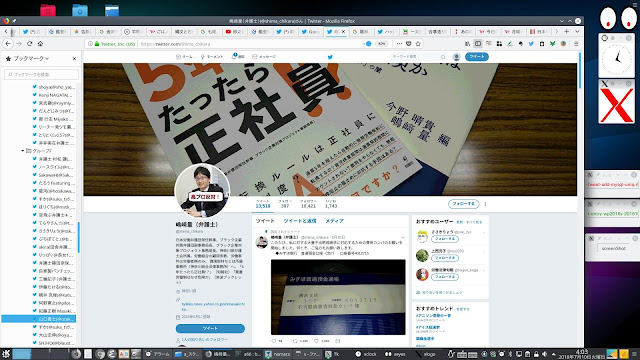The width and height of the screenshot is (640, 360).
Task: Open the account avatar menu in header
Action: 456,57
